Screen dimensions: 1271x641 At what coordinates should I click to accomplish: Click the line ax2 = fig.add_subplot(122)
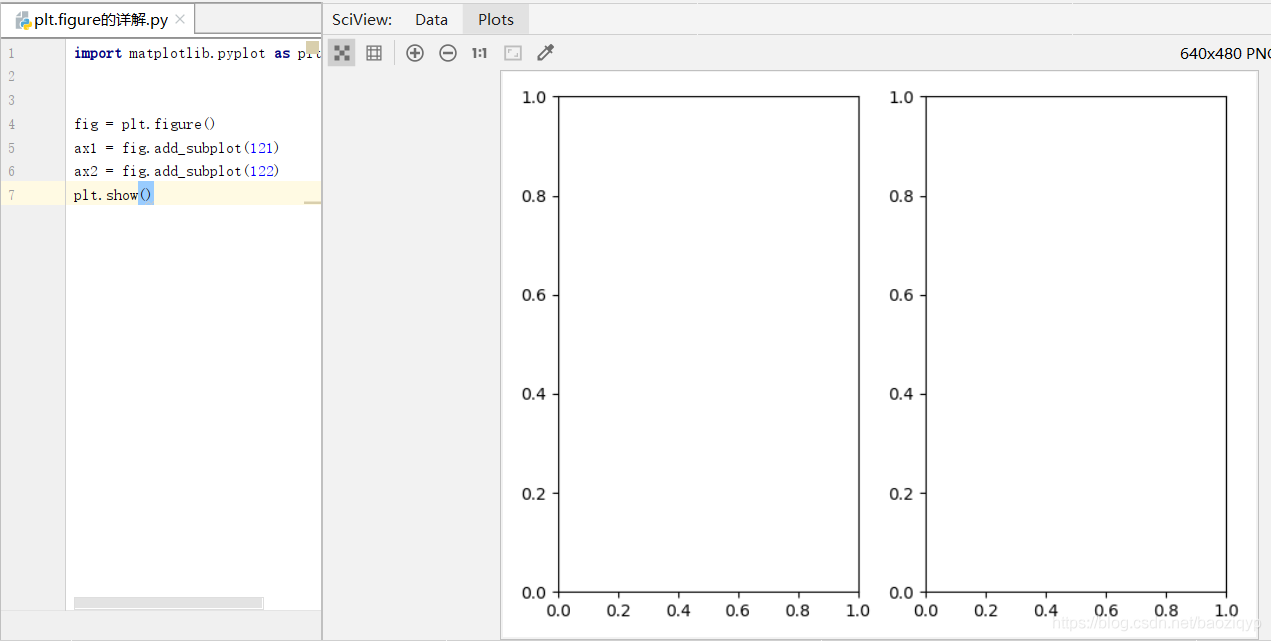click(x=177, y=171)
